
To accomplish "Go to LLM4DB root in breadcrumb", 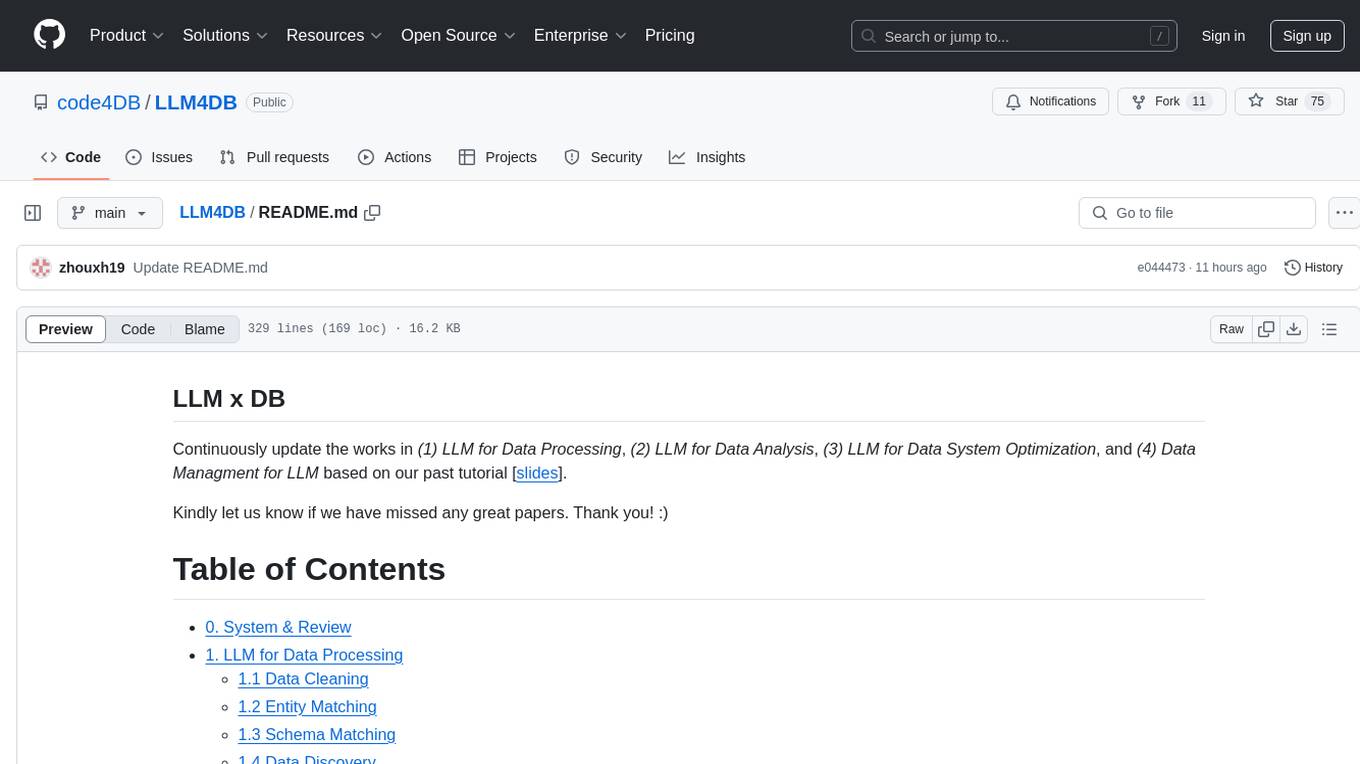I will tap(212, 212).
